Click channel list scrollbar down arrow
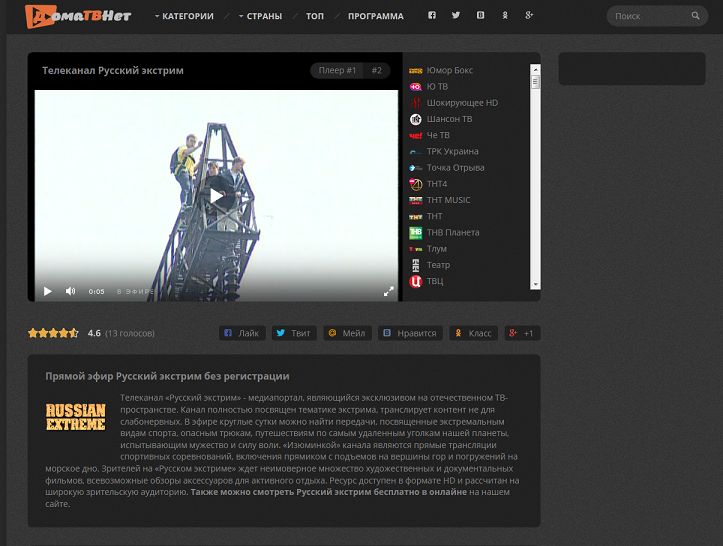This screenshot has width=723, height=546. 535,285
